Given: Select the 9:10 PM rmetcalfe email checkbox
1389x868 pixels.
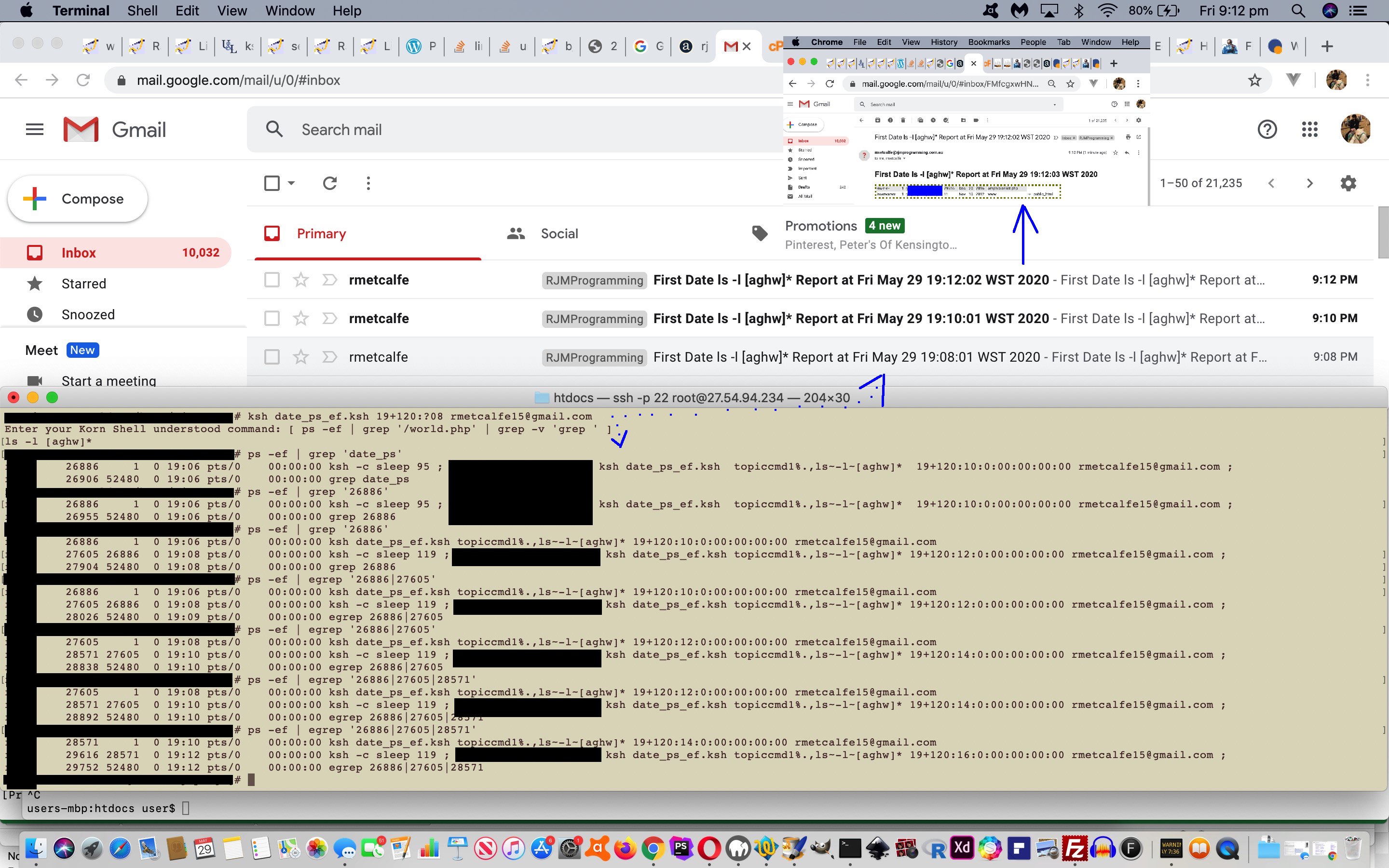Looking at the screenshot, I should coord(272,318).
